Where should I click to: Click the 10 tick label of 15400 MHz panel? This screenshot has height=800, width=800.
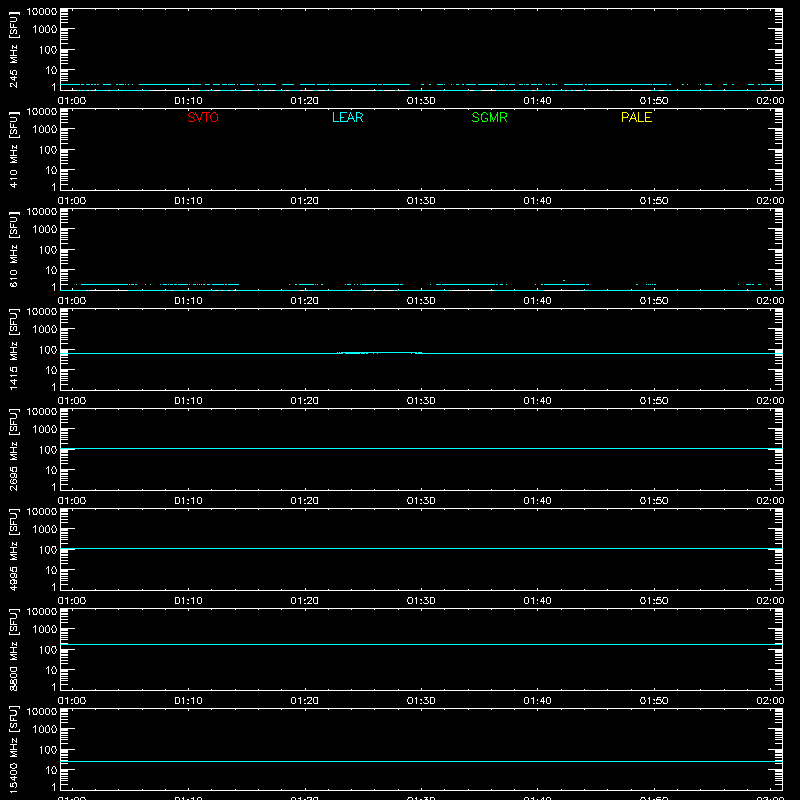pyautogui.click(x=52, y=770)
